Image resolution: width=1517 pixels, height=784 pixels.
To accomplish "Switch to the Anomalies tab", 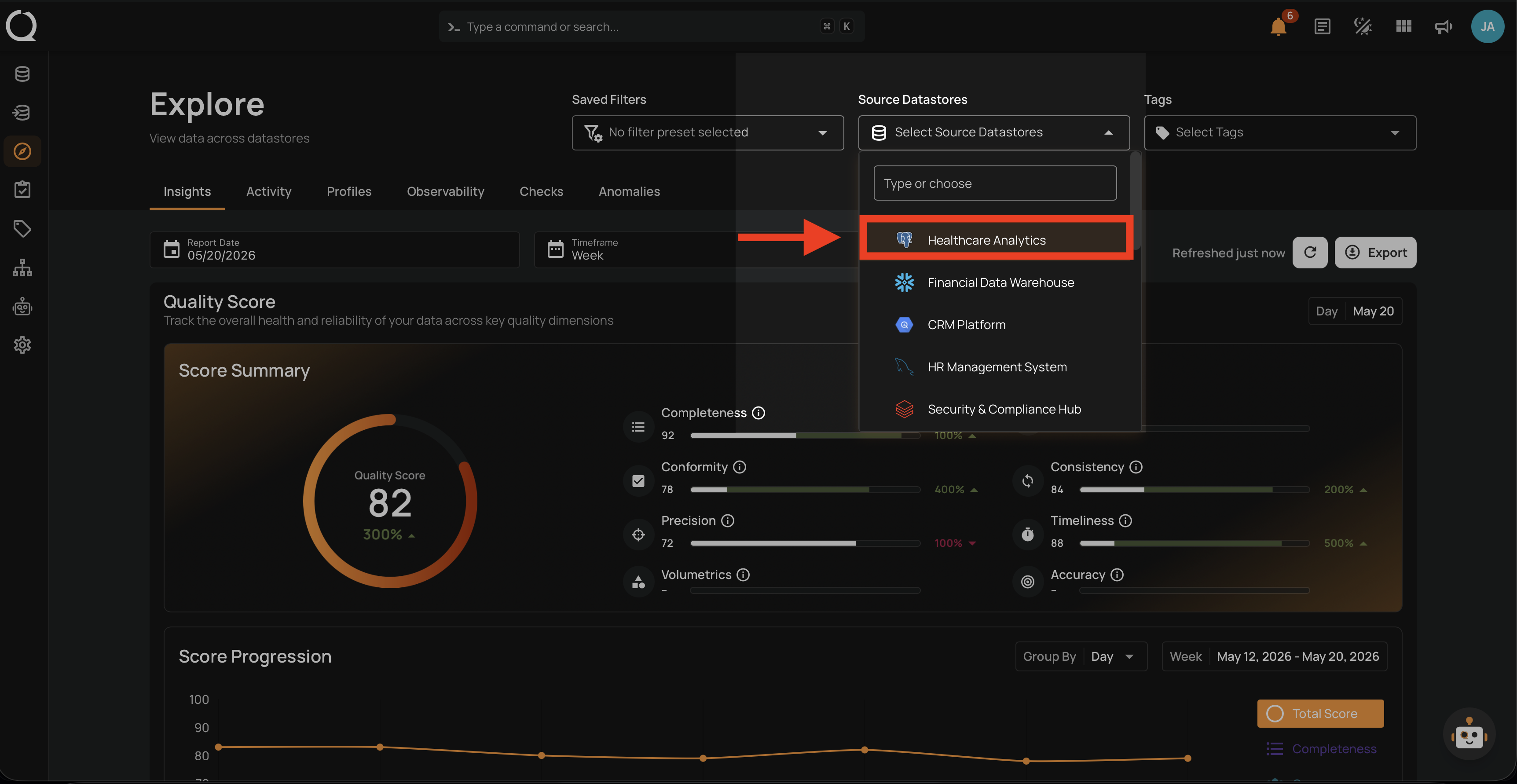I will point(629,191).
